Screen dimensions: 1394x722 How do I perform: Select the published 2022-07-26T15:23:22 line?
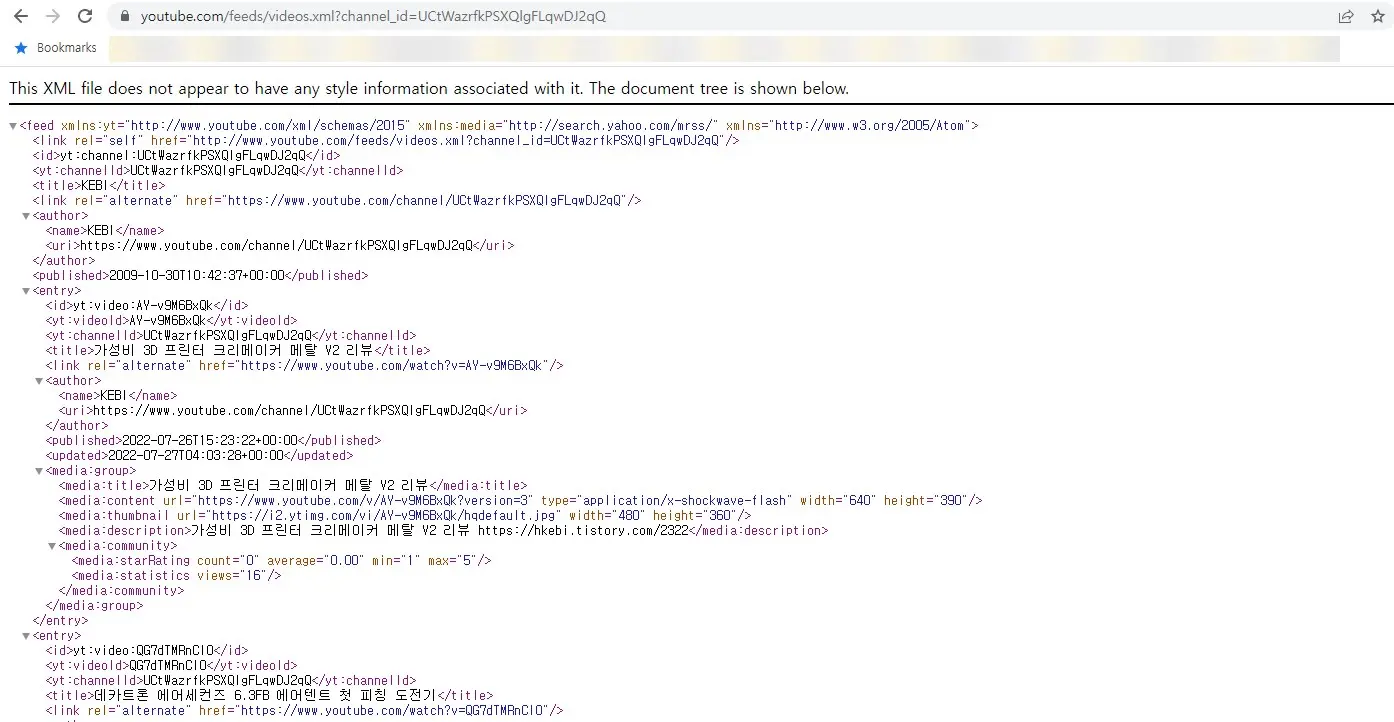point(213,441)
